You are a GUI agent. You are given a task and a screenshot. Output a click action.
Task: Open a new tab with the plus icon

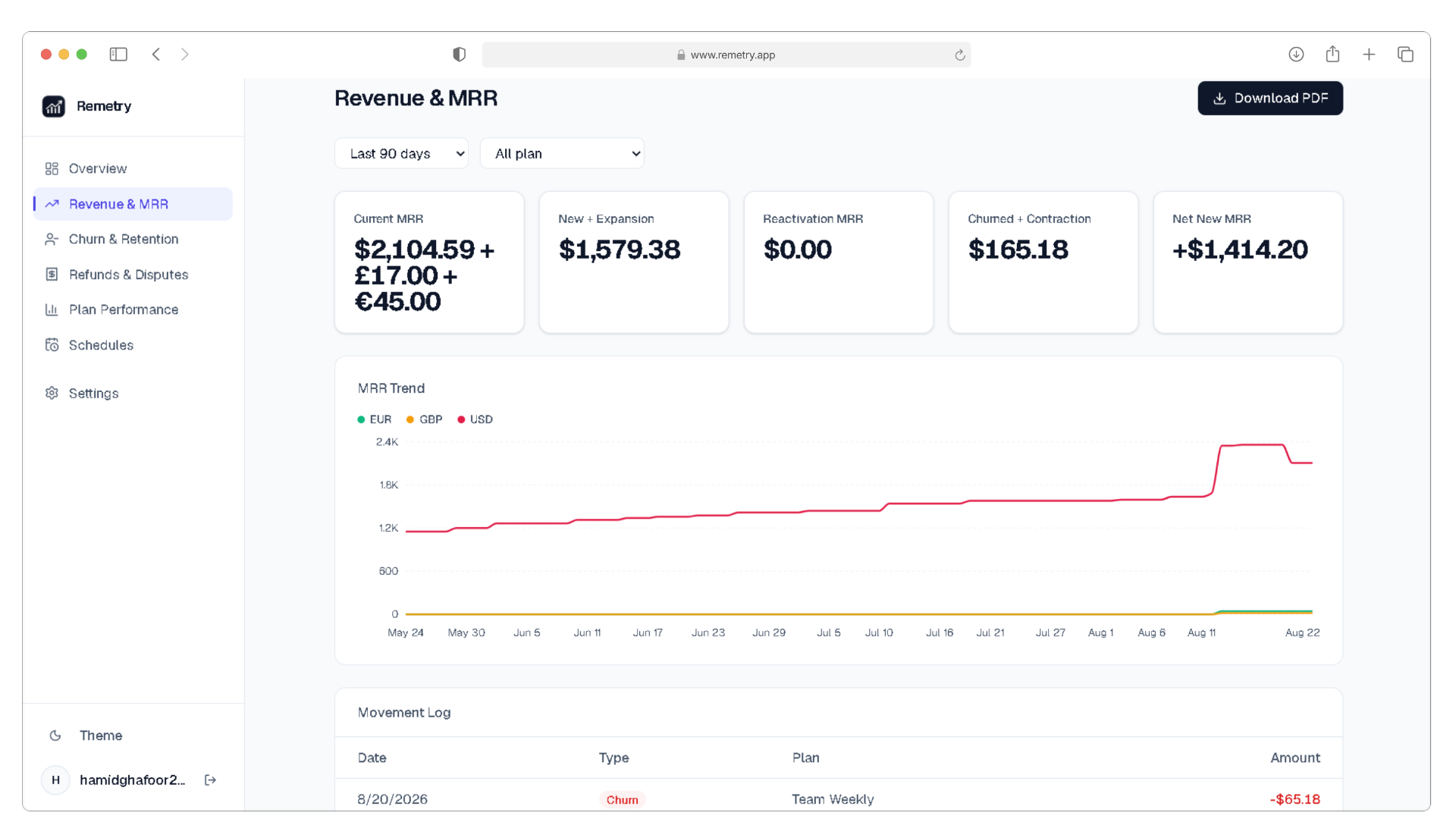click(x=1369, y=55)
